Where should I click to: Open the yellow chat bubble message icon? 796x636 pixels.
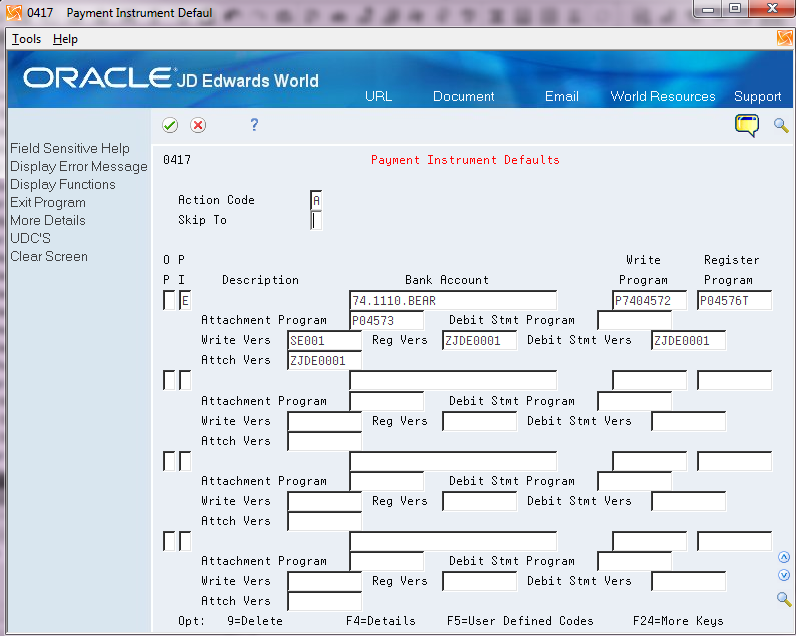747,125
